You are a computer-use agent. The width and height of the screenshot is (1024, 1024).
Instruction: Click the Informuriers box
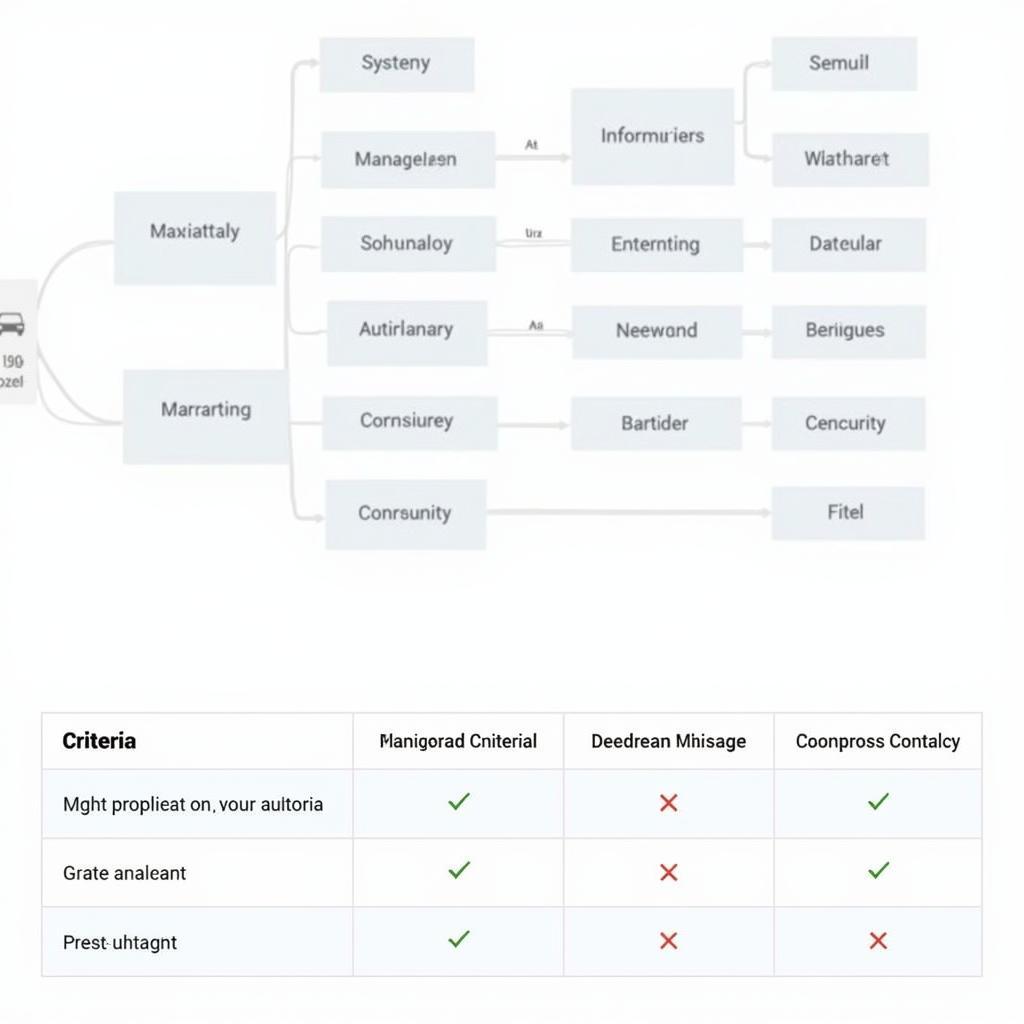(652, 136)
